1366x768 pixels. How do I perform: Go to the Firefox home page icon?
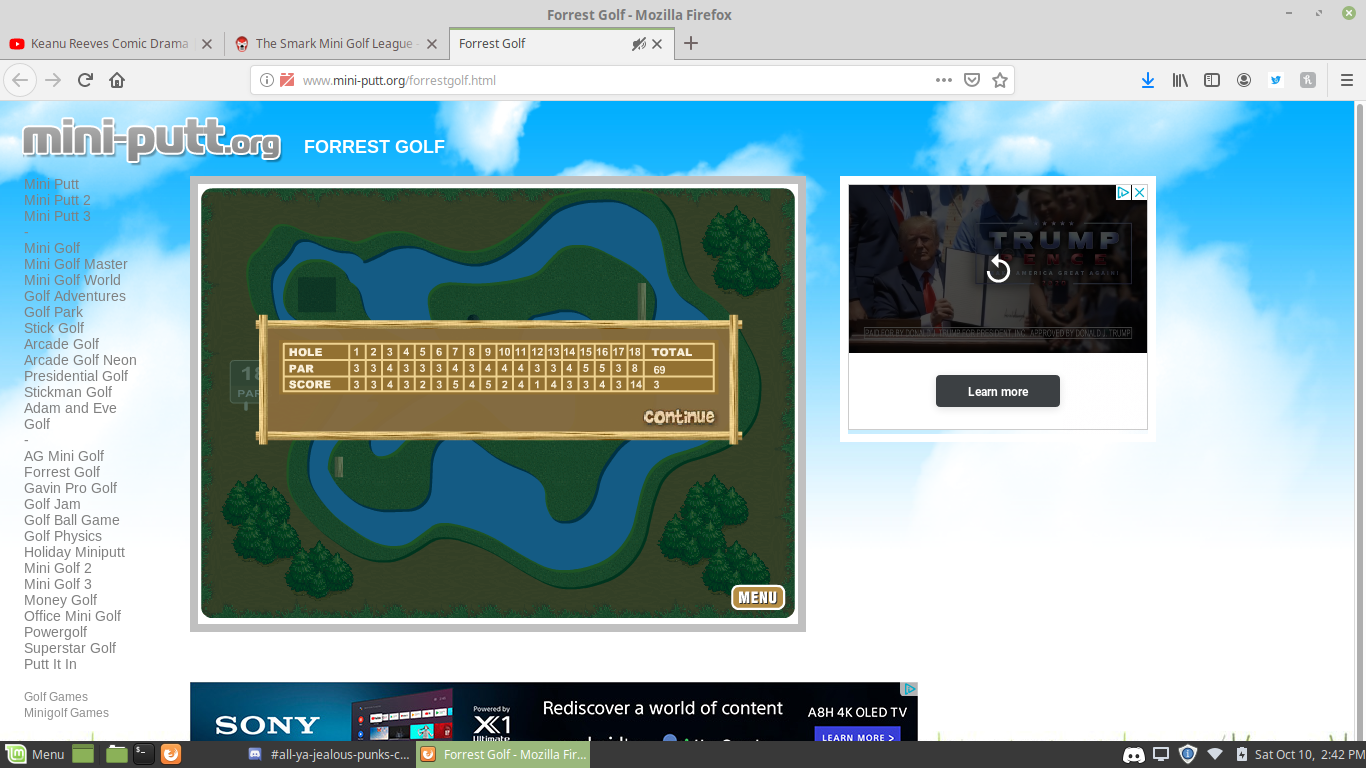pyautogui.click(x=117, y=80)
